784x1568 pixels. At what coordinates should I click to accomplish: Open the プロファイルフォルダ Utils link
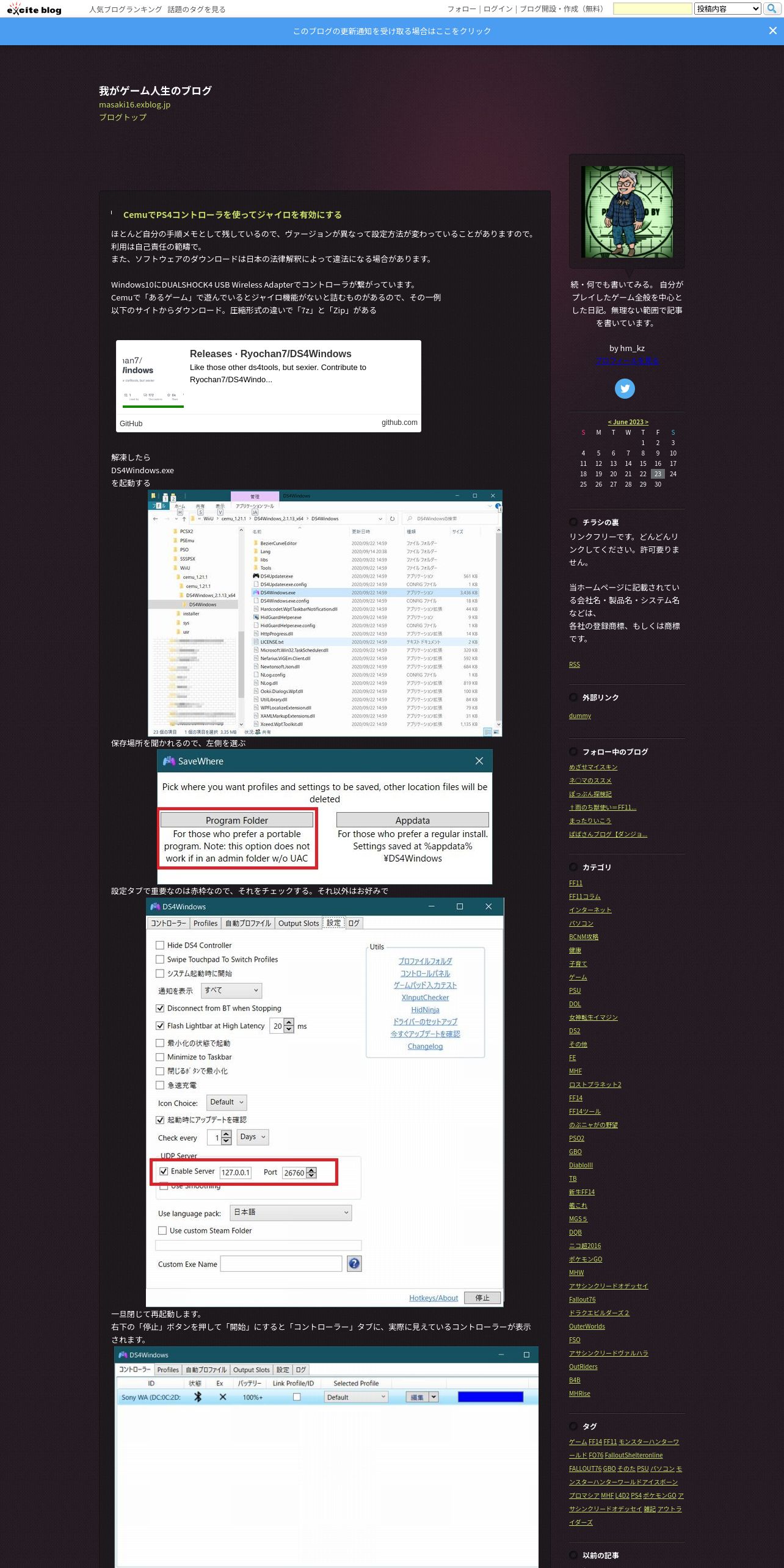pyautogui.click(x=425, y=961)
